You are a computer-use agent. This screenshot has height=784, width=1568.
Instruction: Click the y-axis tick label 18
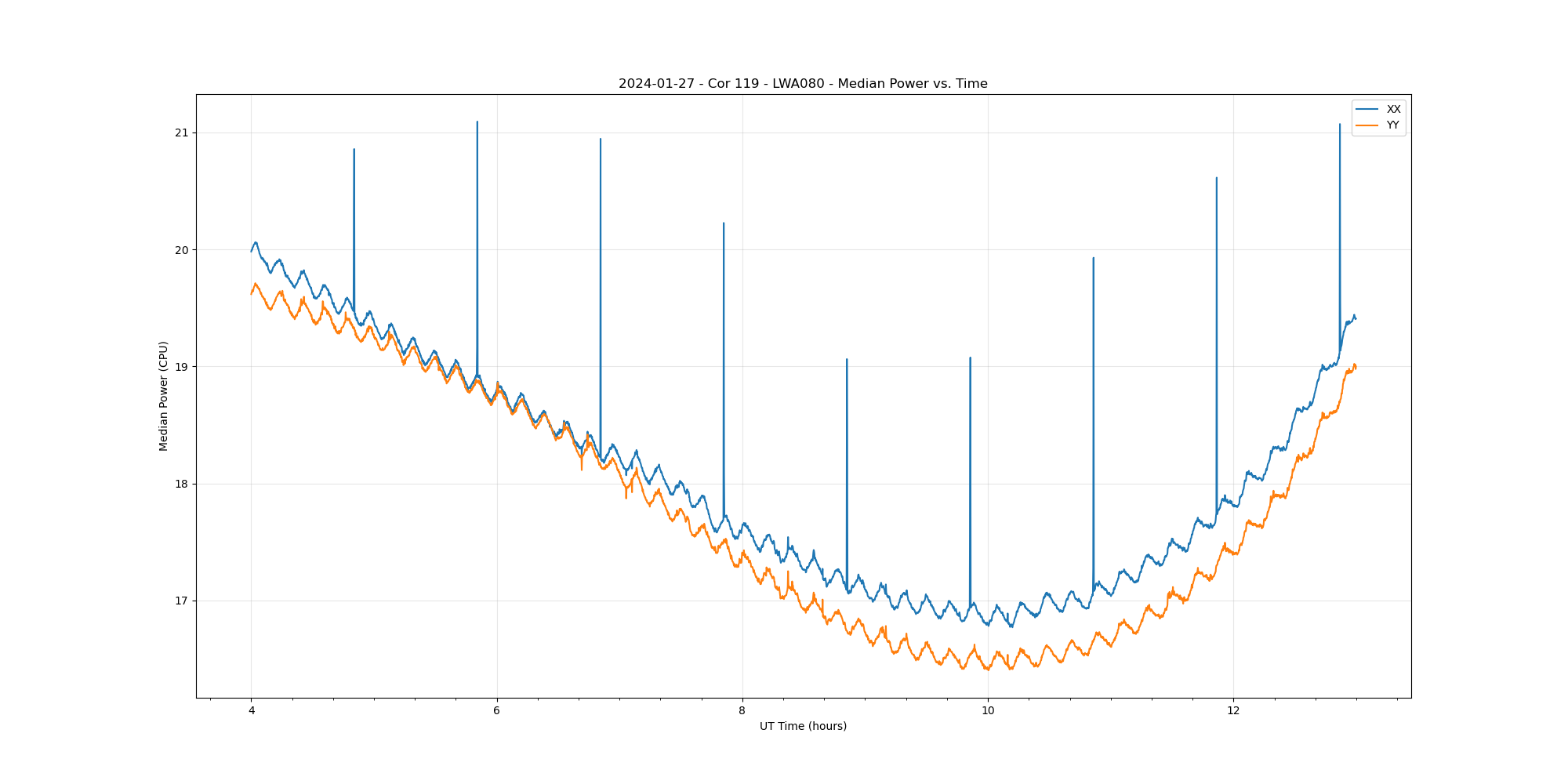182,485
